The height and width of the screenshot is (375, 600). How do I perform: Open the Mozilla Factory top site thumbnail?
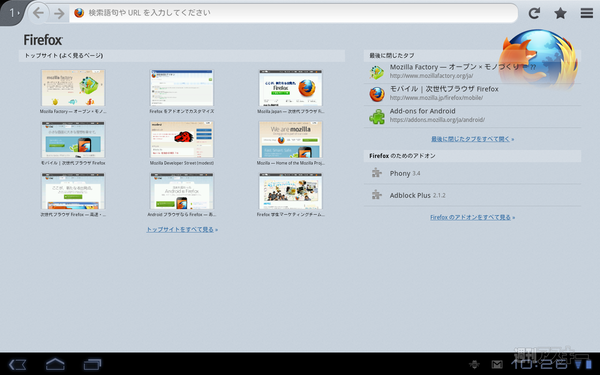click(73, 88)
